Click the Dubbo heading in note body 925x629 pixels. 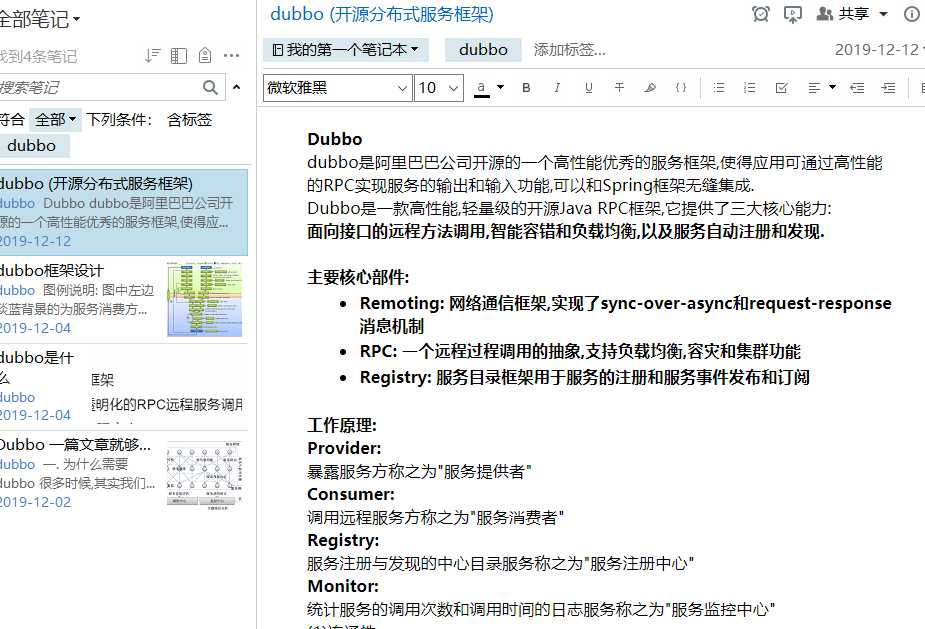(334, 139)
